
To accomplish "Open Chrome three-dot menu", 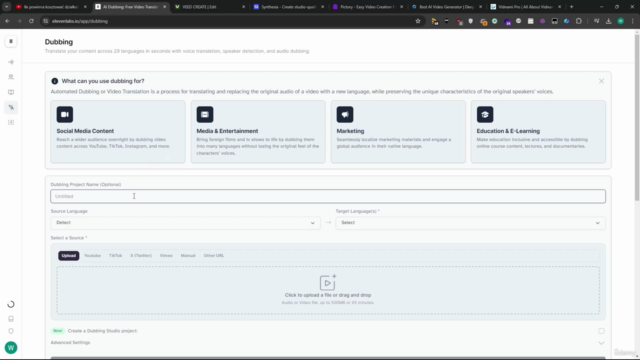I will (x=633, y=21).
